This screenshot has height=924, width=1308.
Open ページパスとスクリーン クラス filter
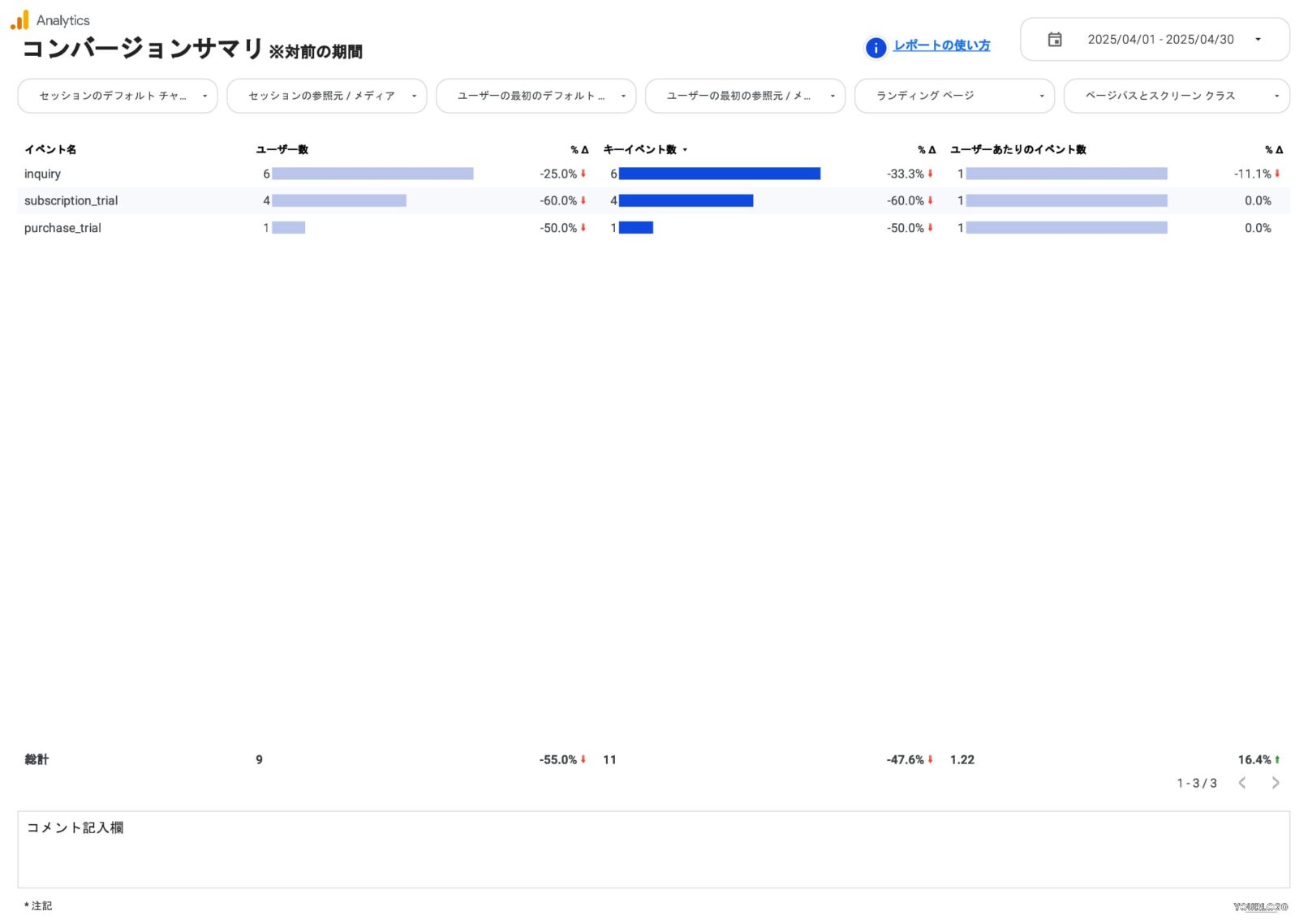pos(1176,96)
